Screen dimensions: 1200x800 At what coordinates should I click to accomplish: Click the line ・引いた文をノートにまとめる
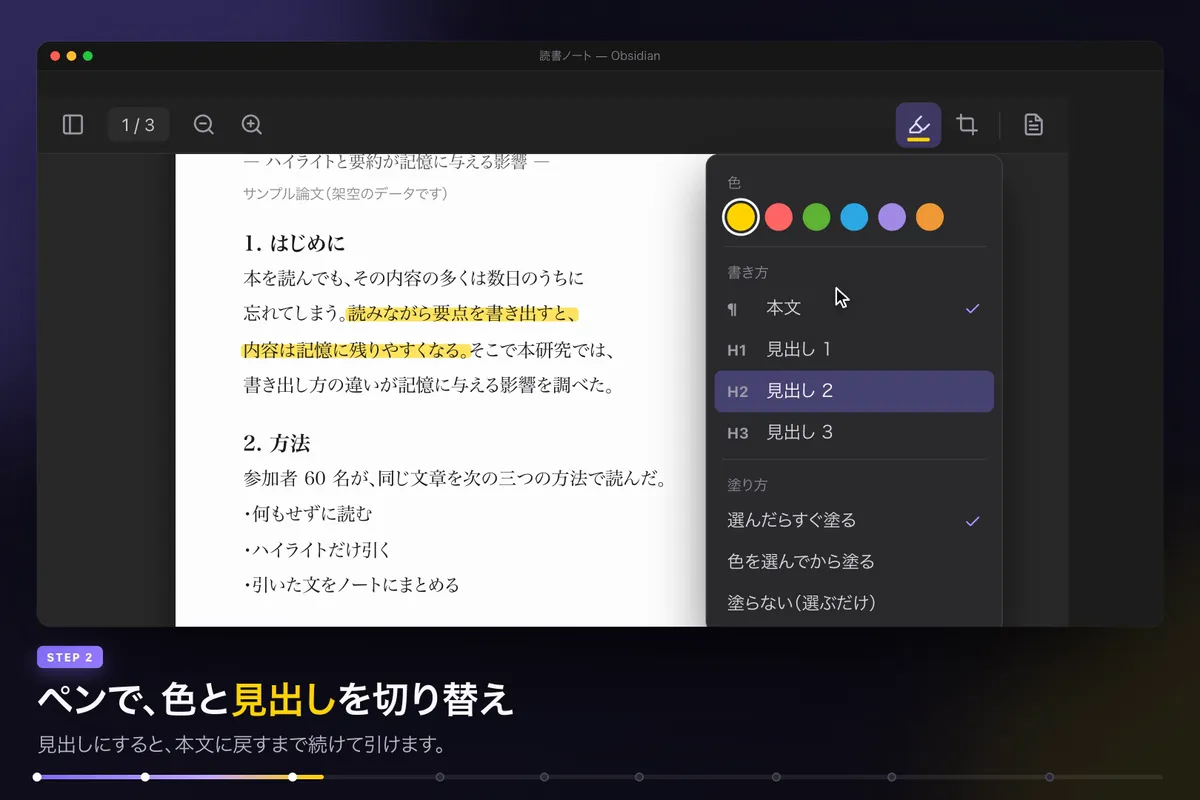coord(351,585)
